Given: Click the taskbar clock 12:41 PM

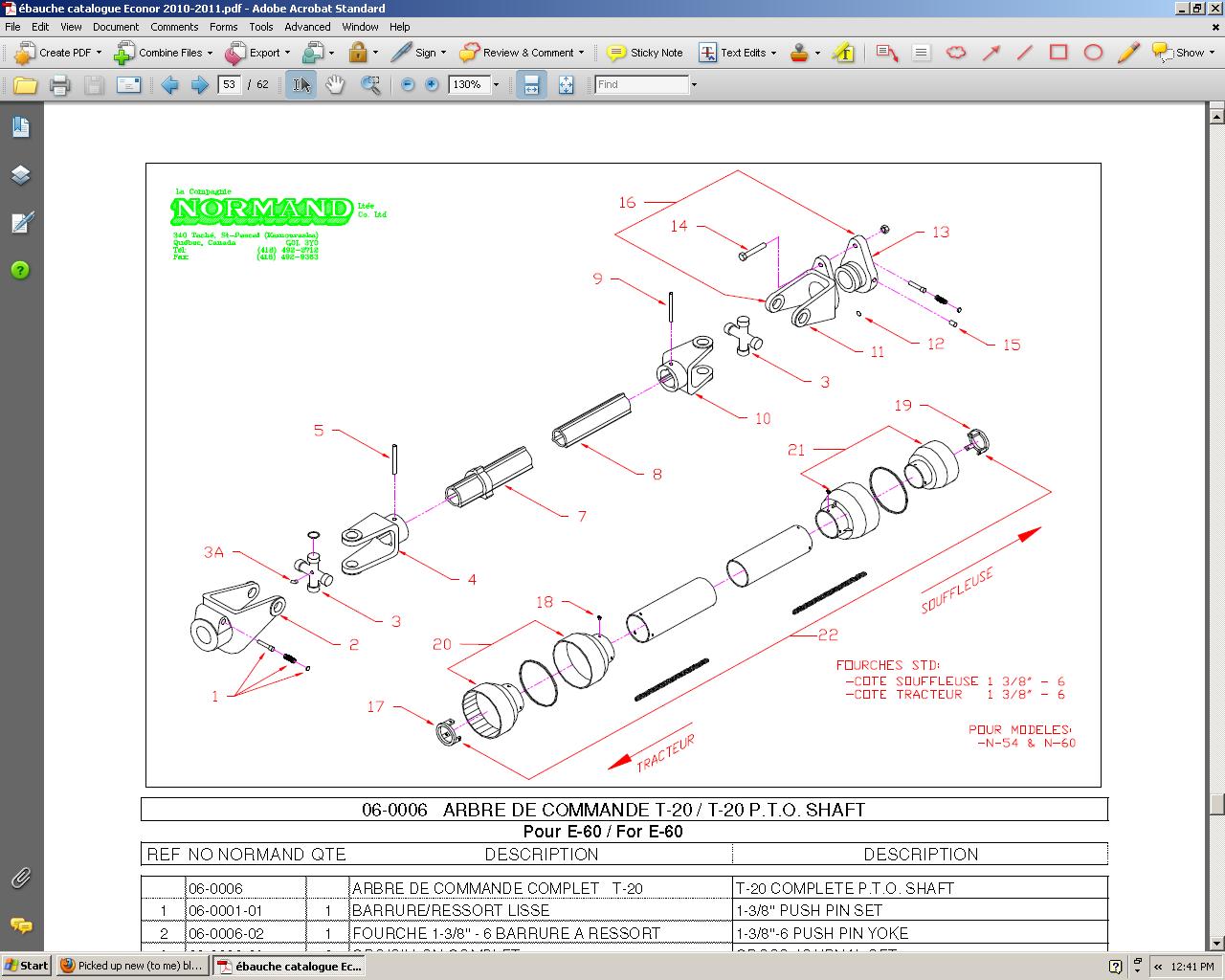Looking at the screenshot, I should 1192,967.
